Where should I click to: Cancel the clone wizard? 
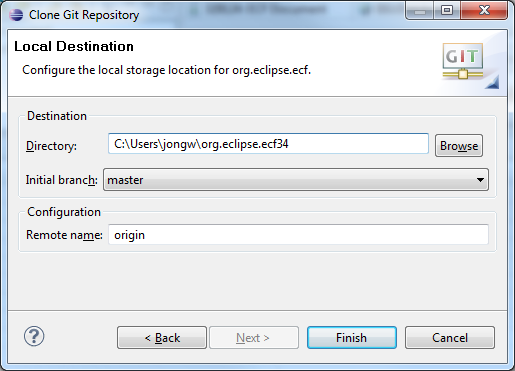450,338
